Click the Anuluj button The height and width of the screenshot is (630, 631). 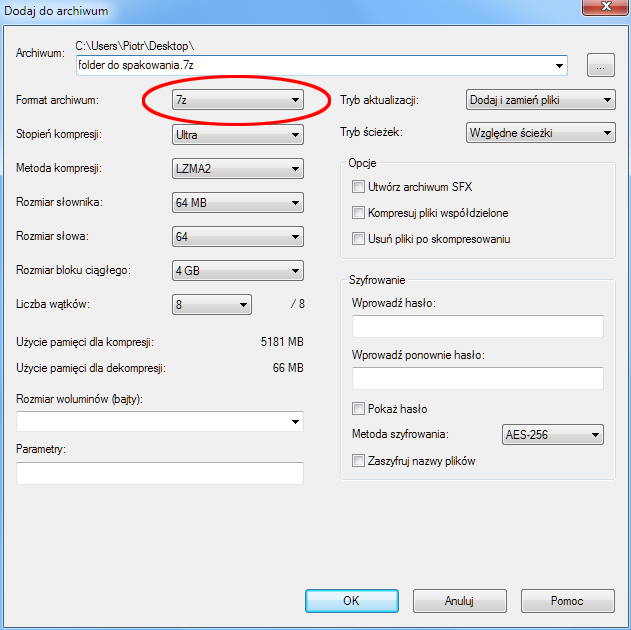(x=459, y=601)
